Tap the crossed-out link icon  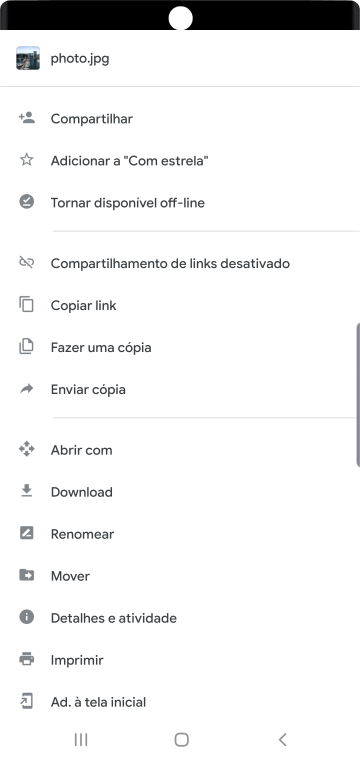click(27, 263)
